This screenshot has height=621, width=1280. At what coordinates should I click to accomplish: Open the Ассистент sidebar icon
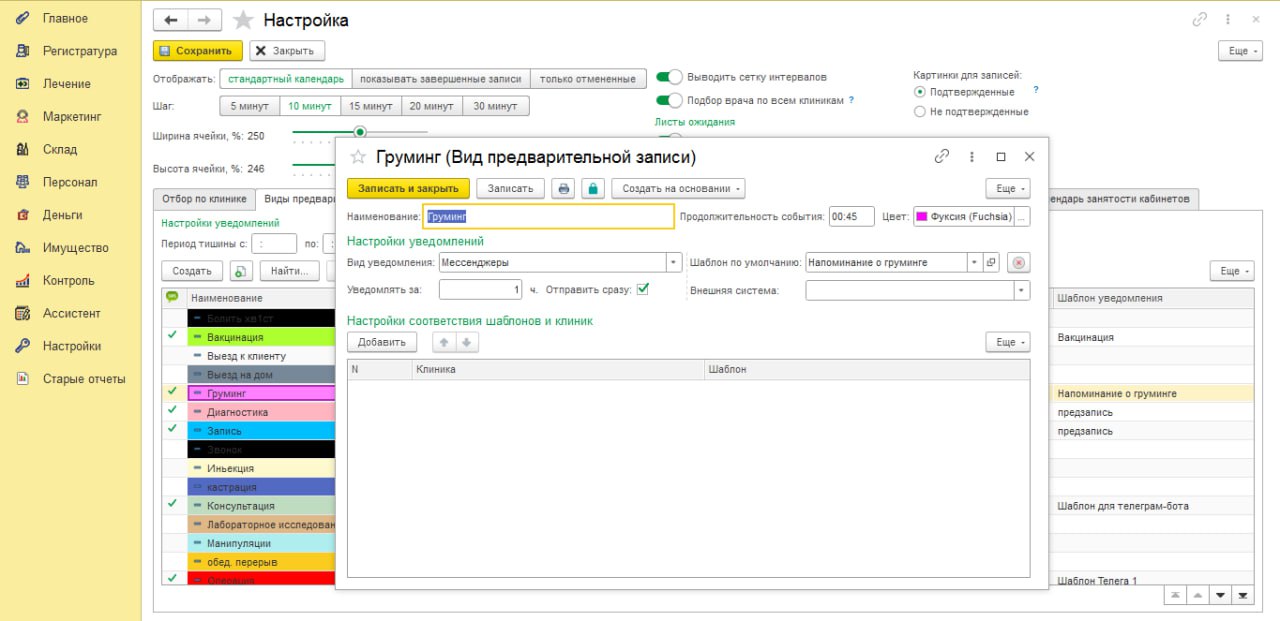click(x=22, y=313)
